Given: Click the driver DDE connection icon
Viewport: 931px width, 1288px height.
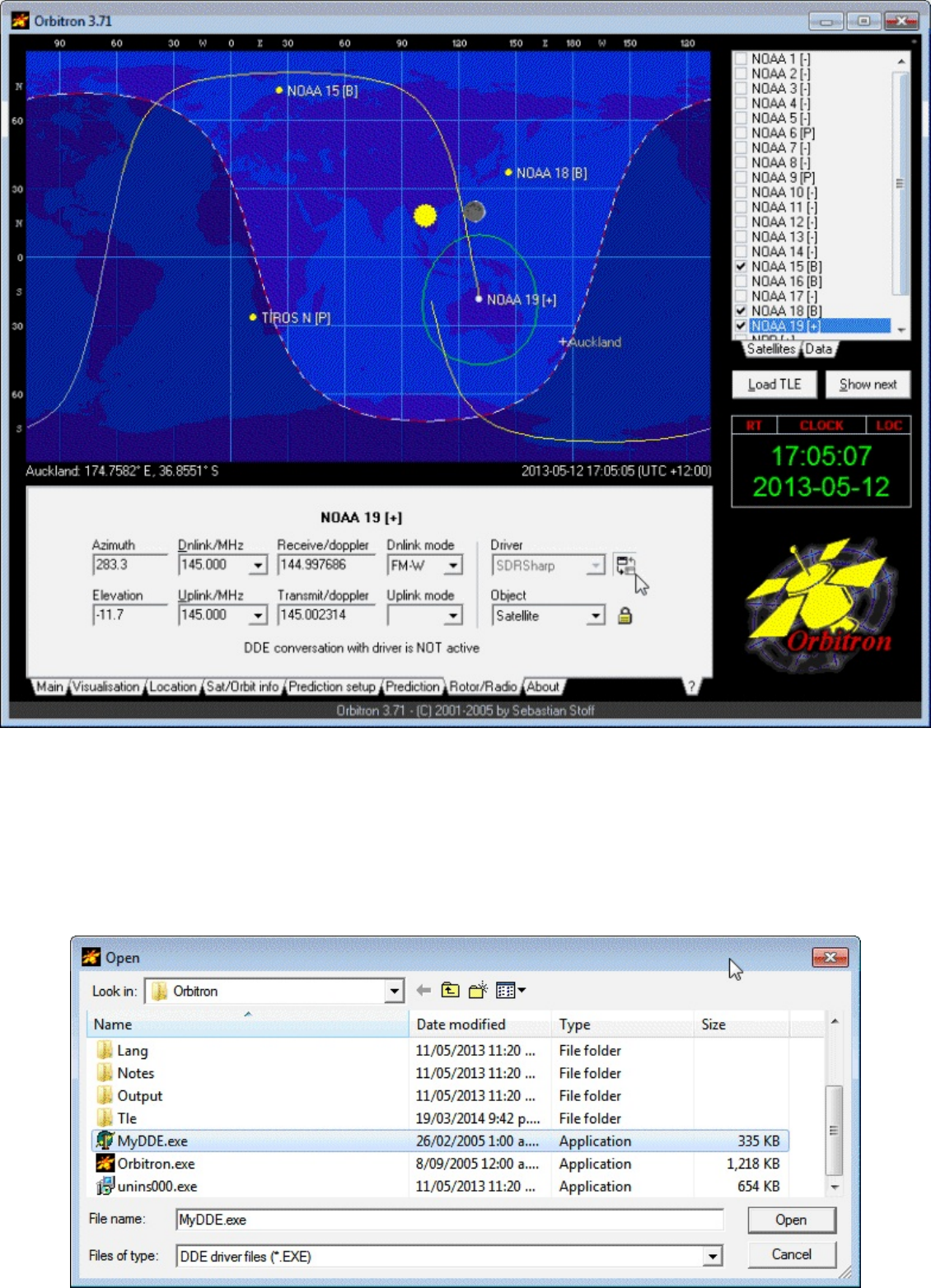Looking at the screenshot, I should pos(625,565).
